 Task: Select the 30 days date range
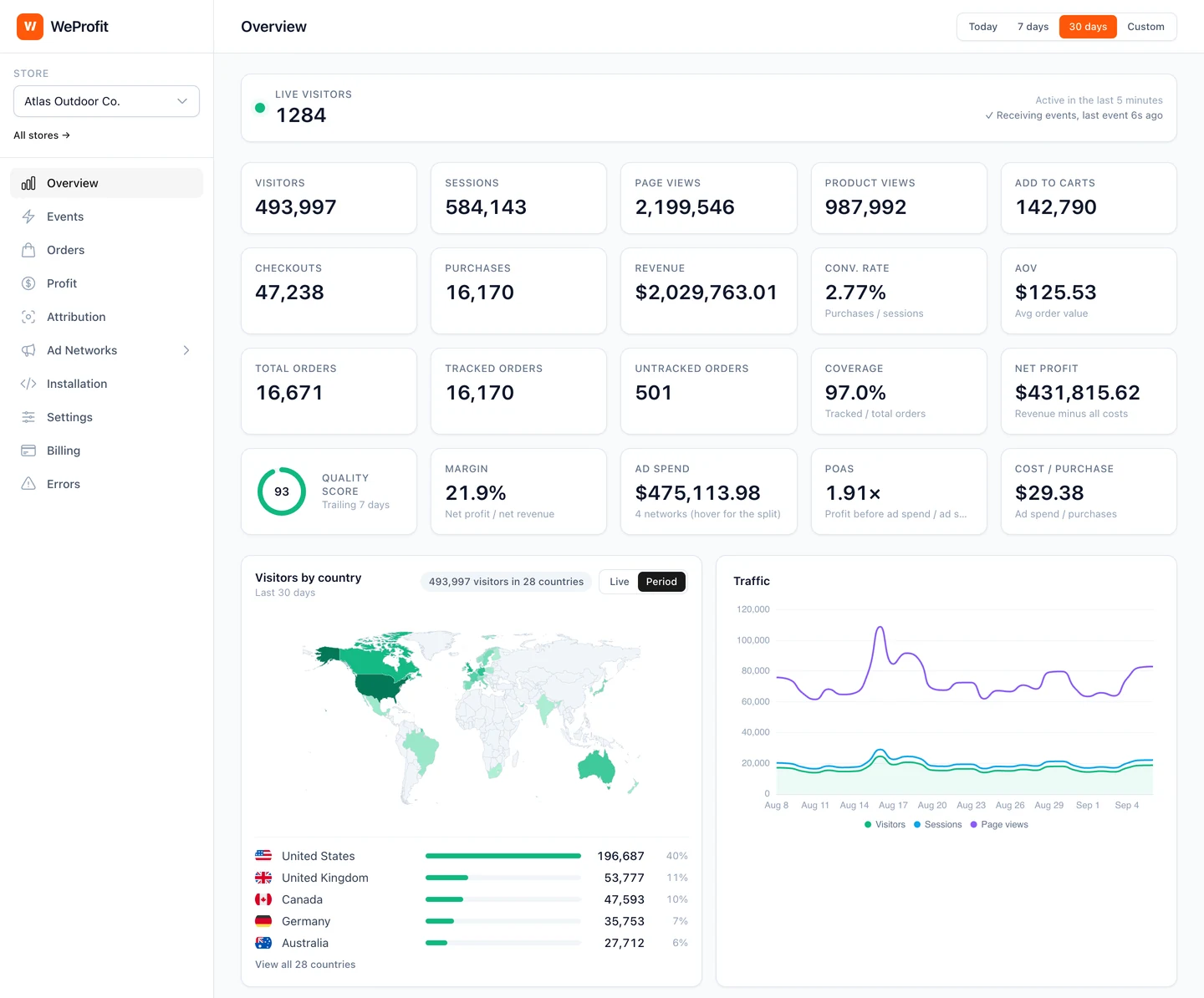click(x=1088, y=27)
